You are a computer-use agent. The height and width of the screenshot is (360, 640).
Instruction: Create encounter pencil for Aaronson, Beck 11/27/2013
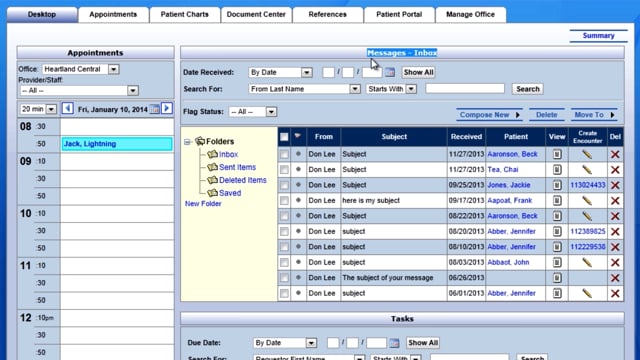coord(587,154)
